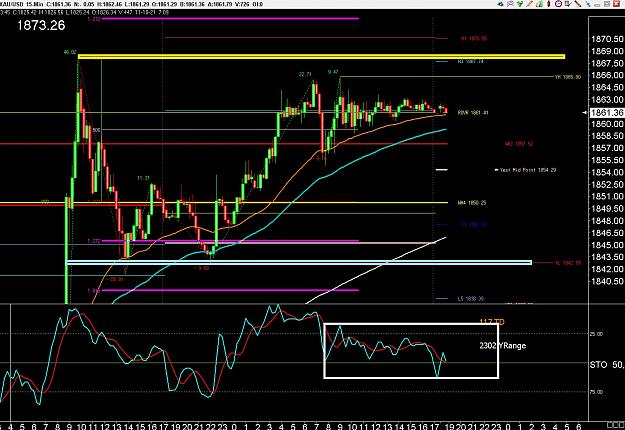
Task: Click the 2302 YRange text
Action: click(503, 346)
